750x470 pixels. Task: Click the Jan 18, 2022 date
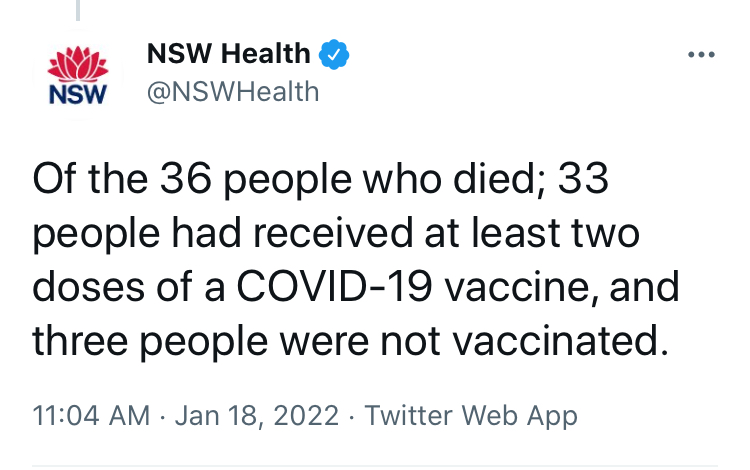[x=258, y=416]
